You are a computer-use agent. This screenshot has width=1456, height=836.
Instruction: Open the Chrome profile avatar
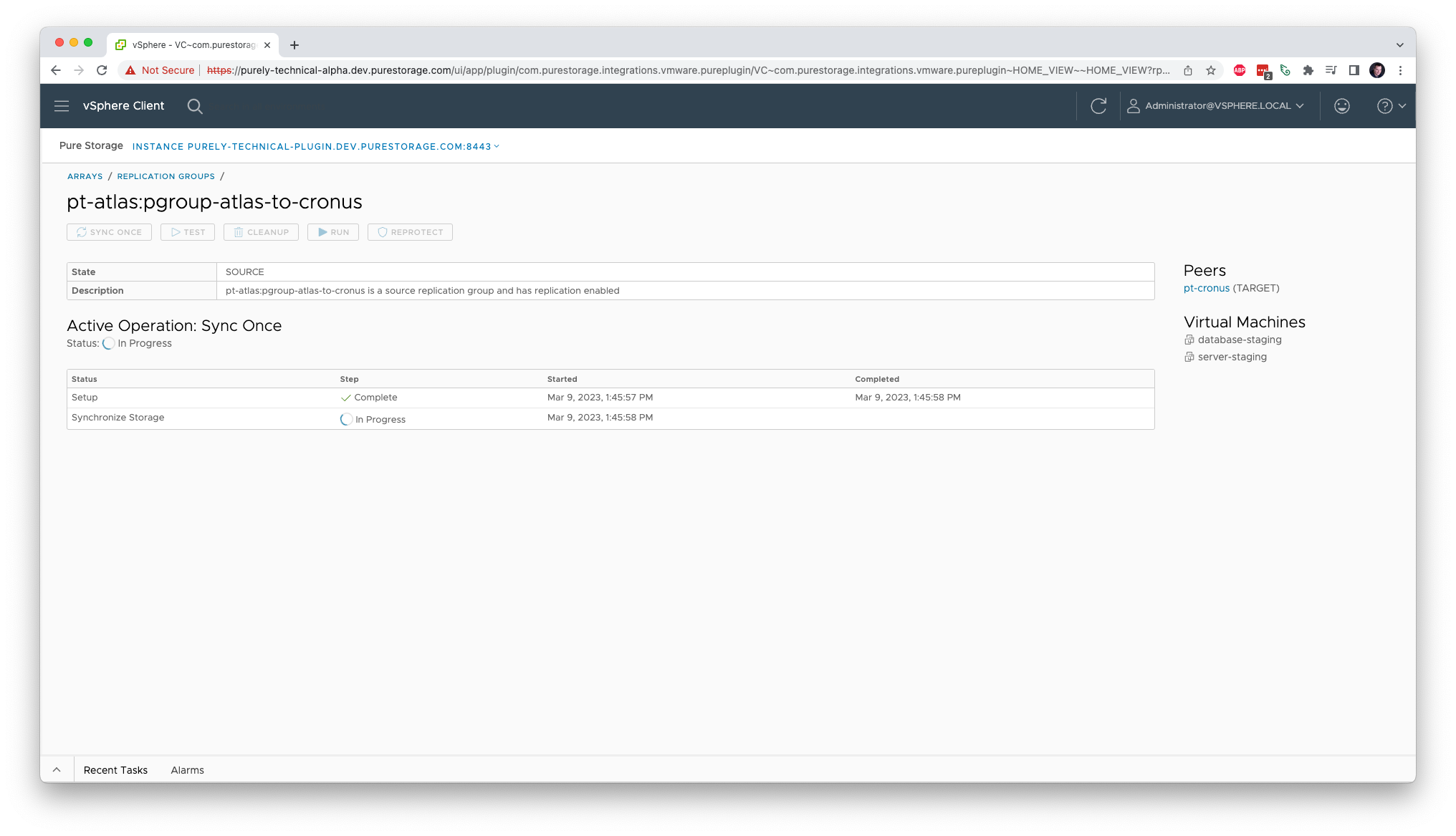pyautogui.click(x=1377, y=70)
